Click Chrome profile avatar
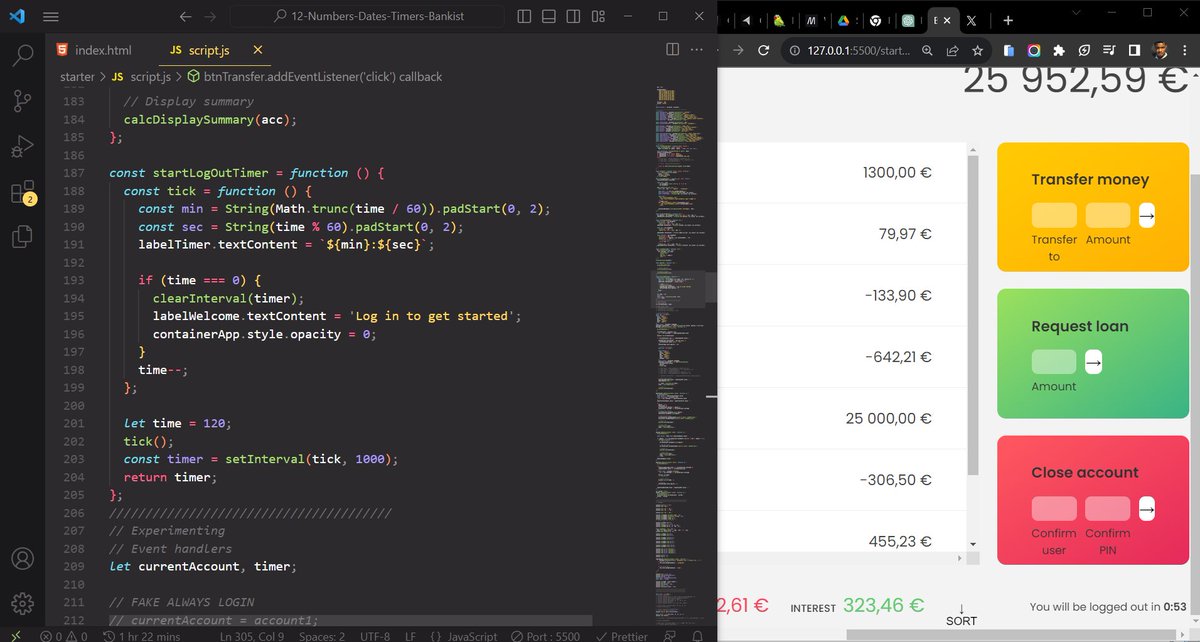Screen dimensions: 1200x642 1161,50
